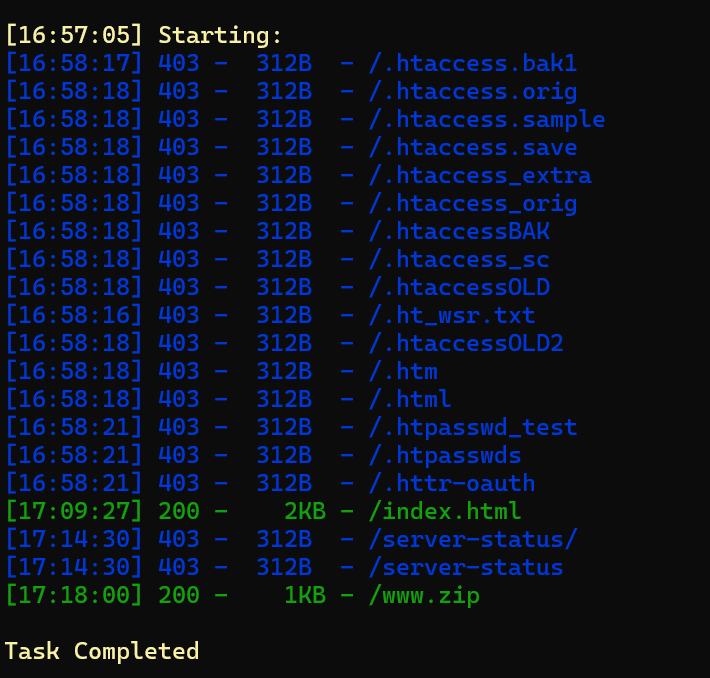This screenshot has width=710, height=678.
Task: Select the /.htm path line
Action: [403, 372]
